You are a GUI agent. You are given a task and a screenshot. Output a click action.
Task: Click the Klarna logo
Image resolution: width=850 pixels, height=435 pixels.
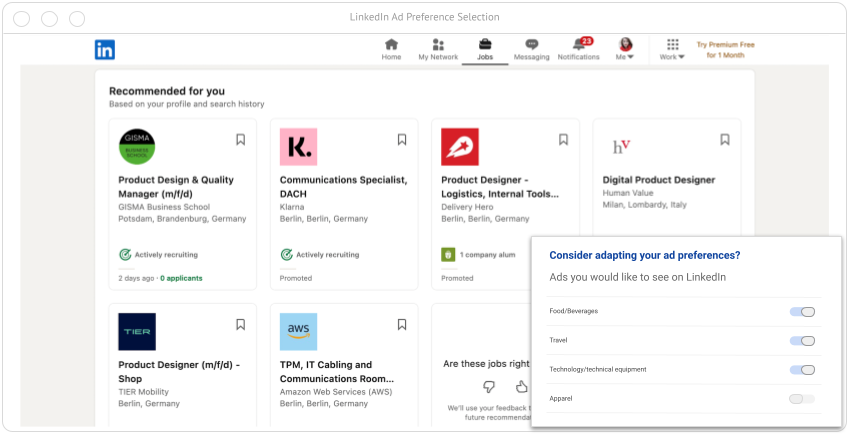(298, 146)
